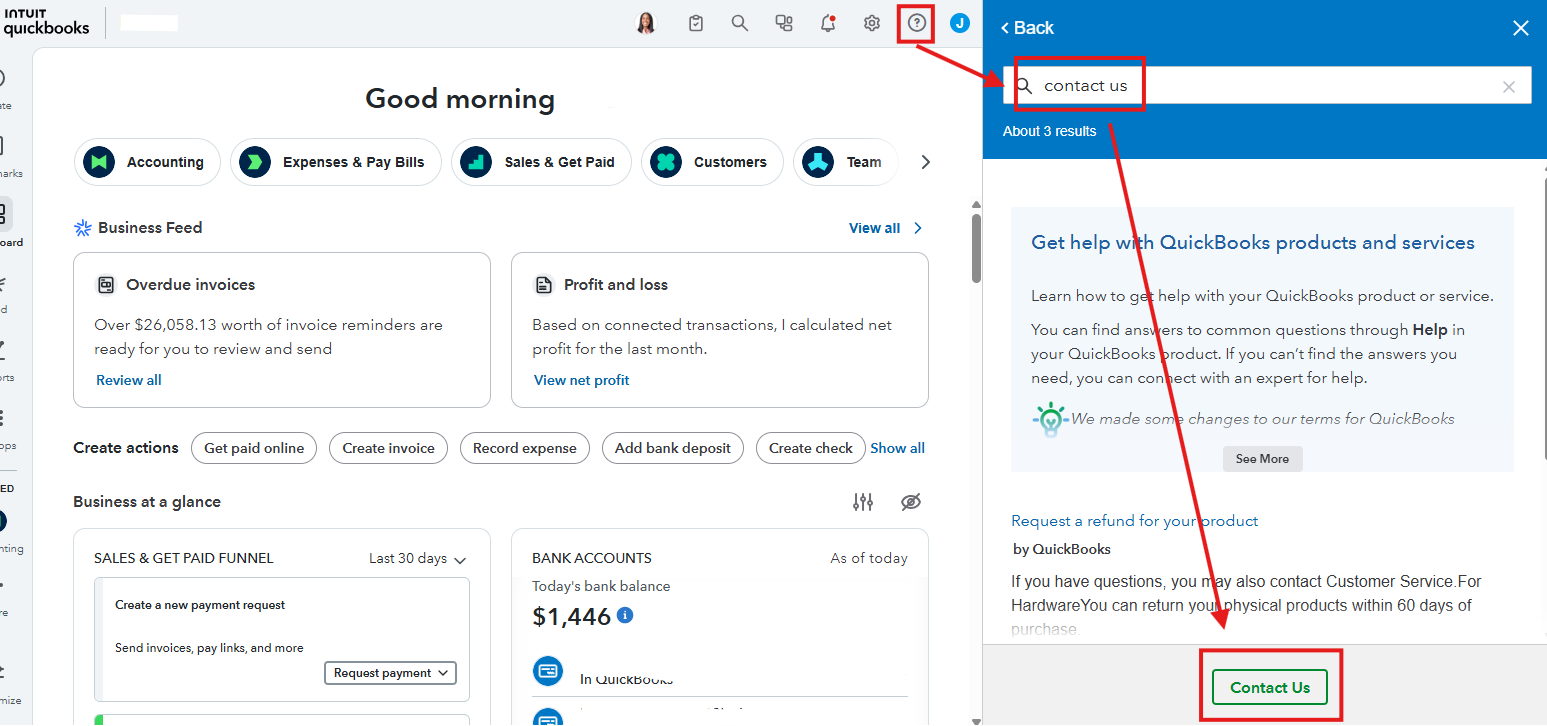
Task: Click the magnifier icon in help search
Action: pyautogui.click(x=1023, y=86)
